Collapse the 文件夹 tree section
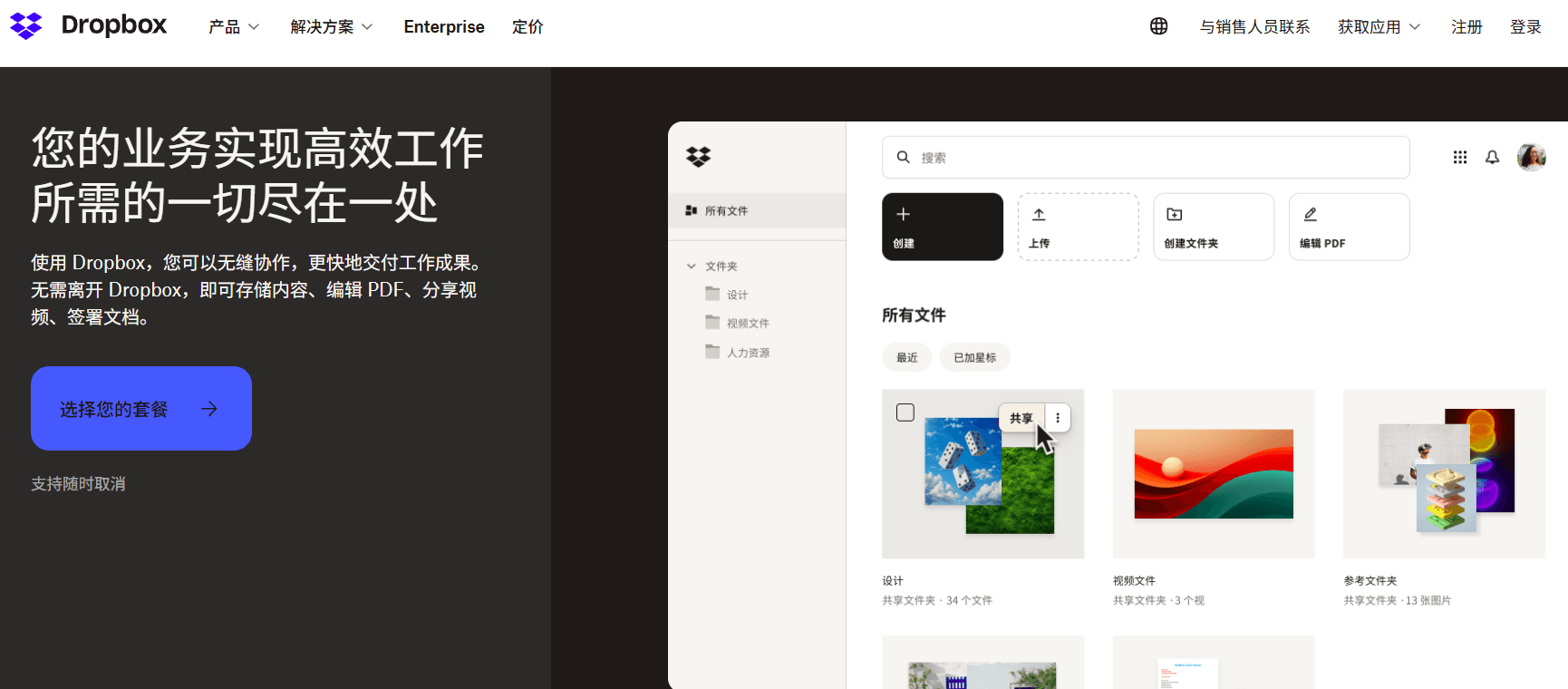 point(692,267)
